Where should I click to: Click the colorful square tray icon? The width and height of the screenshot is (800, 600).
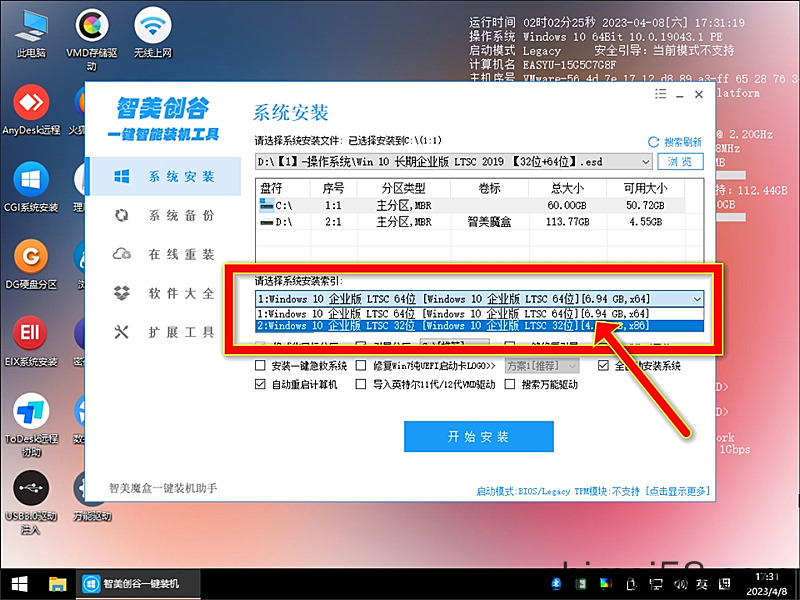tap(606, 583)
